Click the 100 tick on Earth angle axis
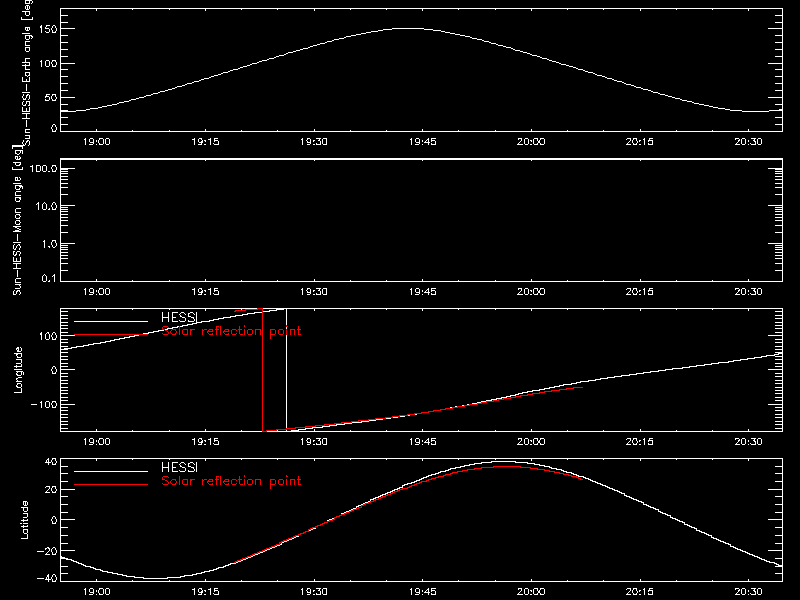The image size is (800, 600). coord(48,64)
